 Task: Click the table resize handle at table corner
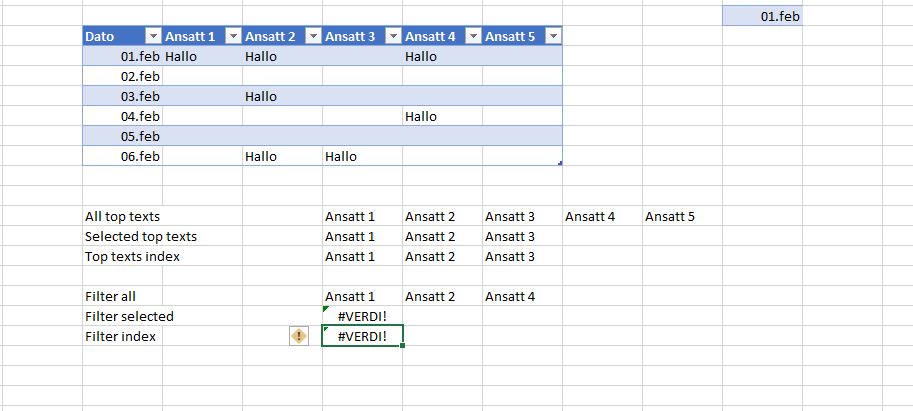tap(560, 163)
